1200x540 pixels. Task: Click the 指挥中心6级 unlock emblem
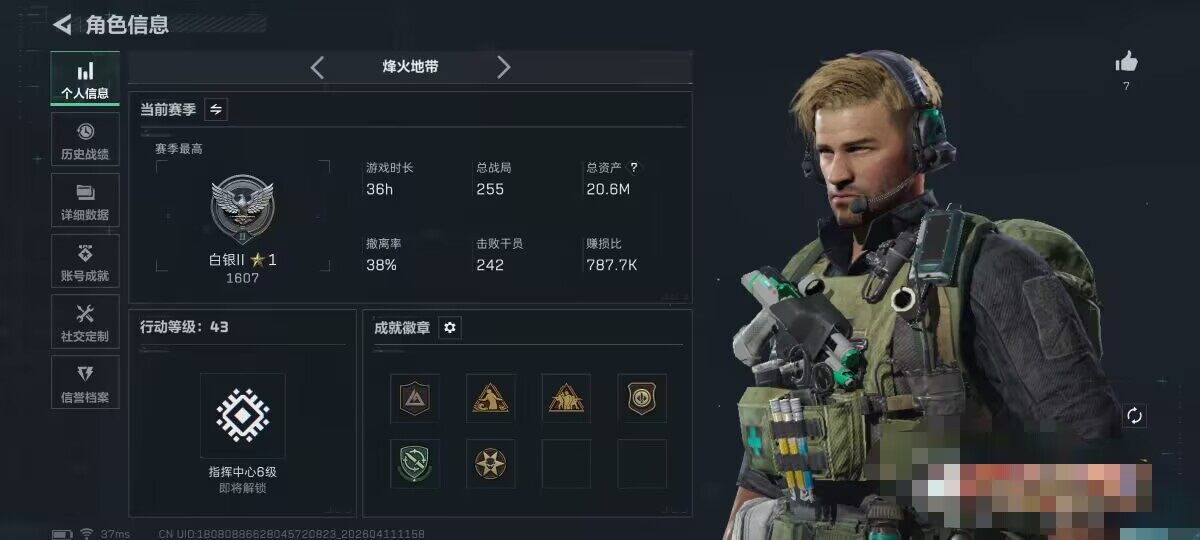pos(243,416)
